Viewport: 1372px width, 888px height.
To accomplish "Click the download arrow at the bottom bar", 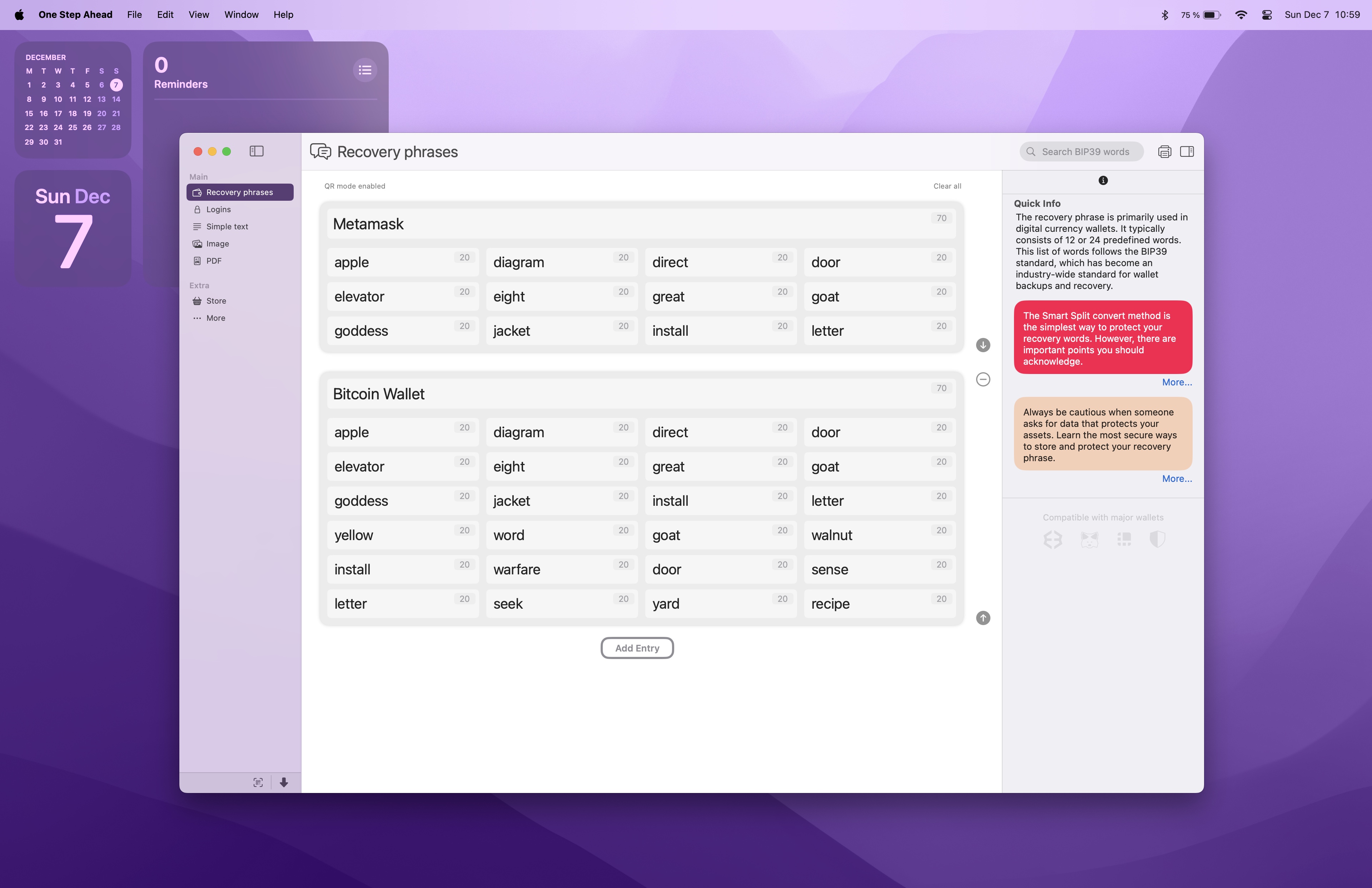I will point(284,783).
